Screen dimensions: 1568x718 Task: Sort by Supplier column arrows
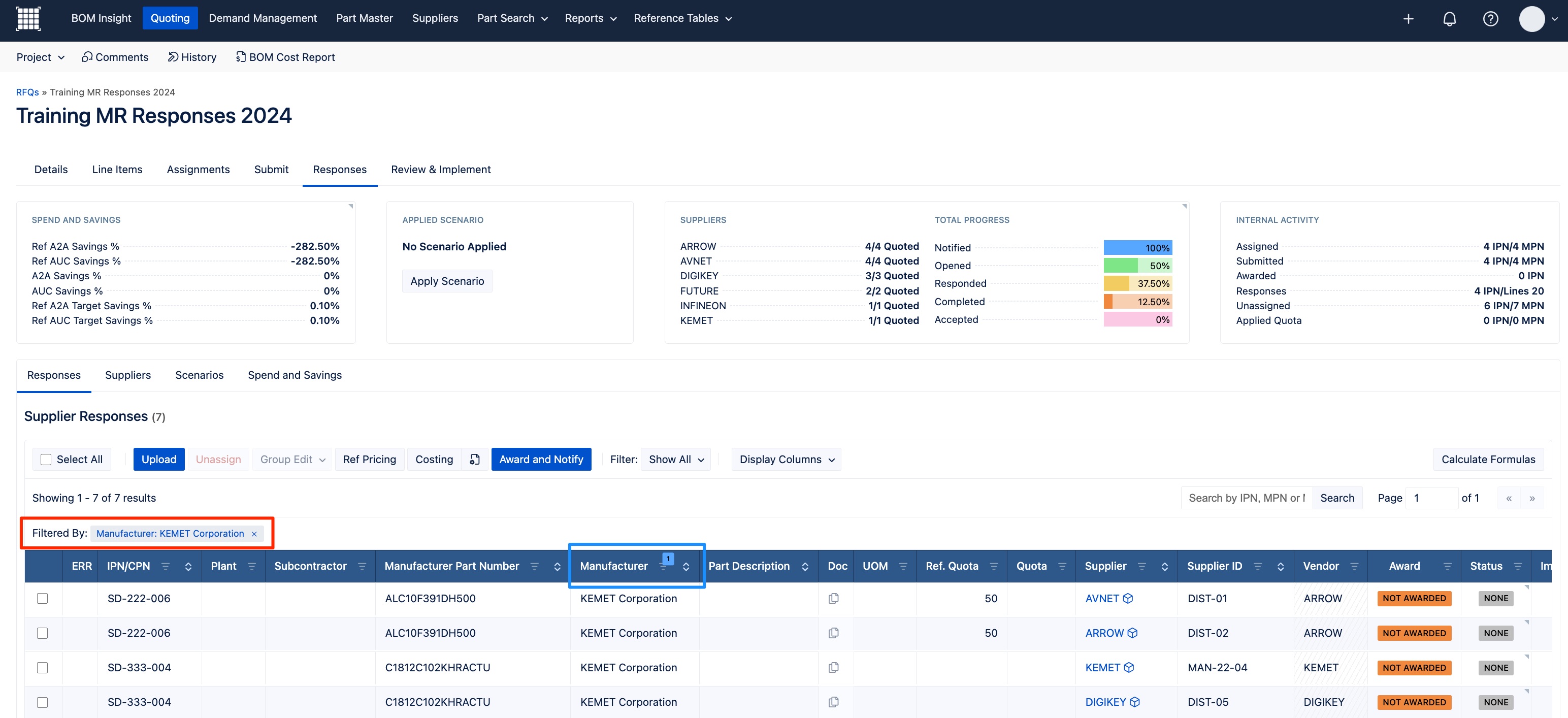[1164, 567]
